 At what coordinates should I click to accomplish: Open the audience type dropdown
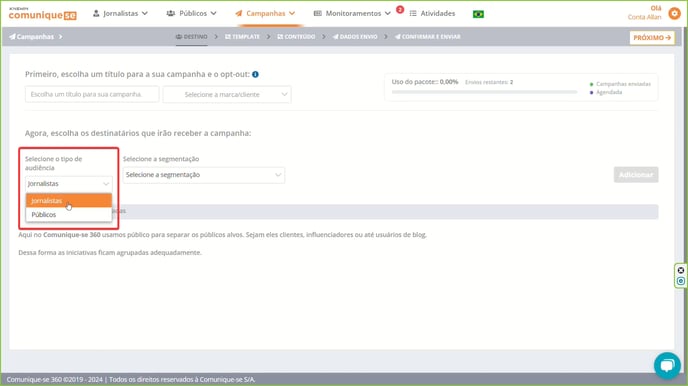point(68,184)
